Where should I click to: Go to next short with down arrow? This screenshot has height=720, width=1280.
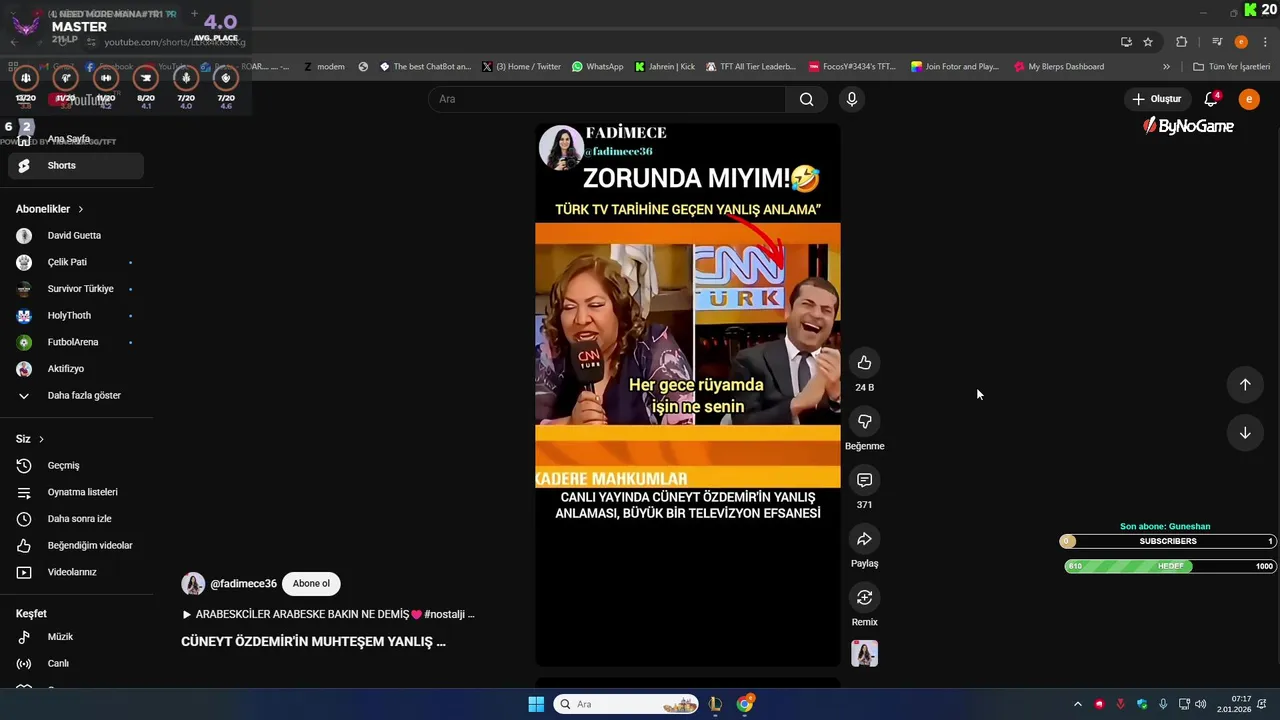pyautogui.click(x=1245, y=433)
